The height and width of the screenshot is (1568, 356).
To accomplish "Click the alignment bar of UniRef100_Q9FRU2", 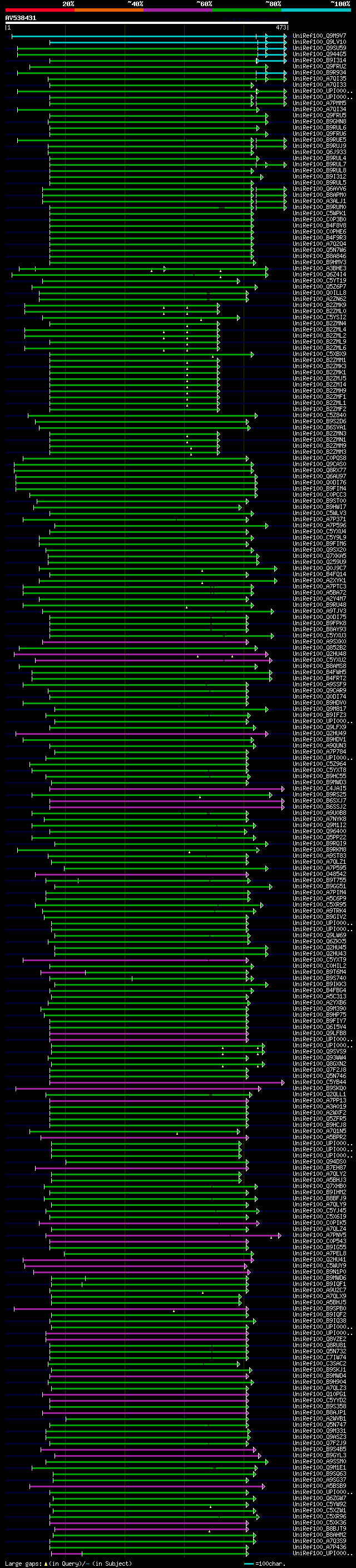I will (x=149, y=66).
